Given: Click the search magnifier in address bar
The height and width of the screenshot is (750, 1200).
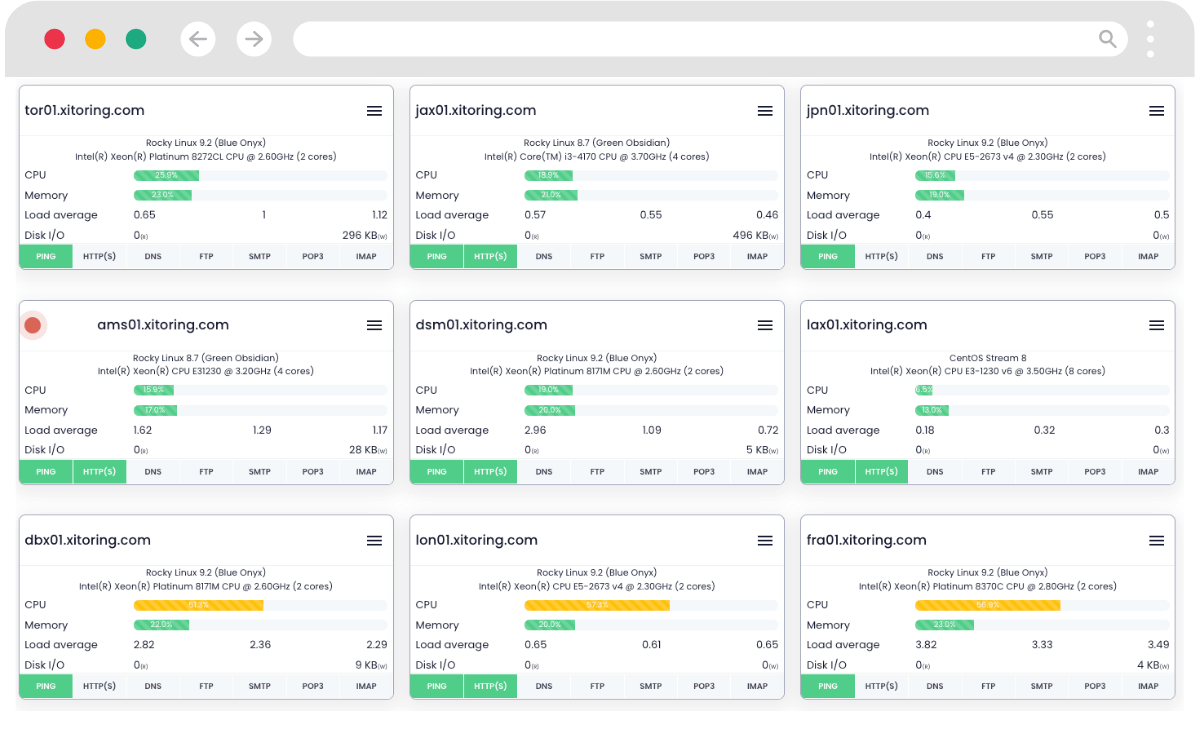Looking at the screenshot, I should tap(1108, 39).
